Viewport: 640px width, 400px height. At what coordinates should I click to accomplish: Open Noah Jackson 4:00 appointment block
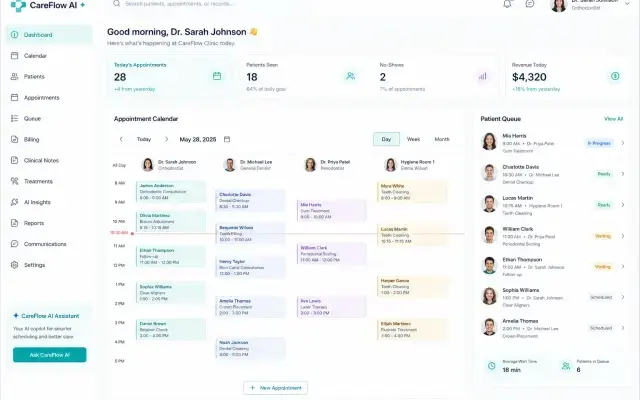[x=250, y=348]
